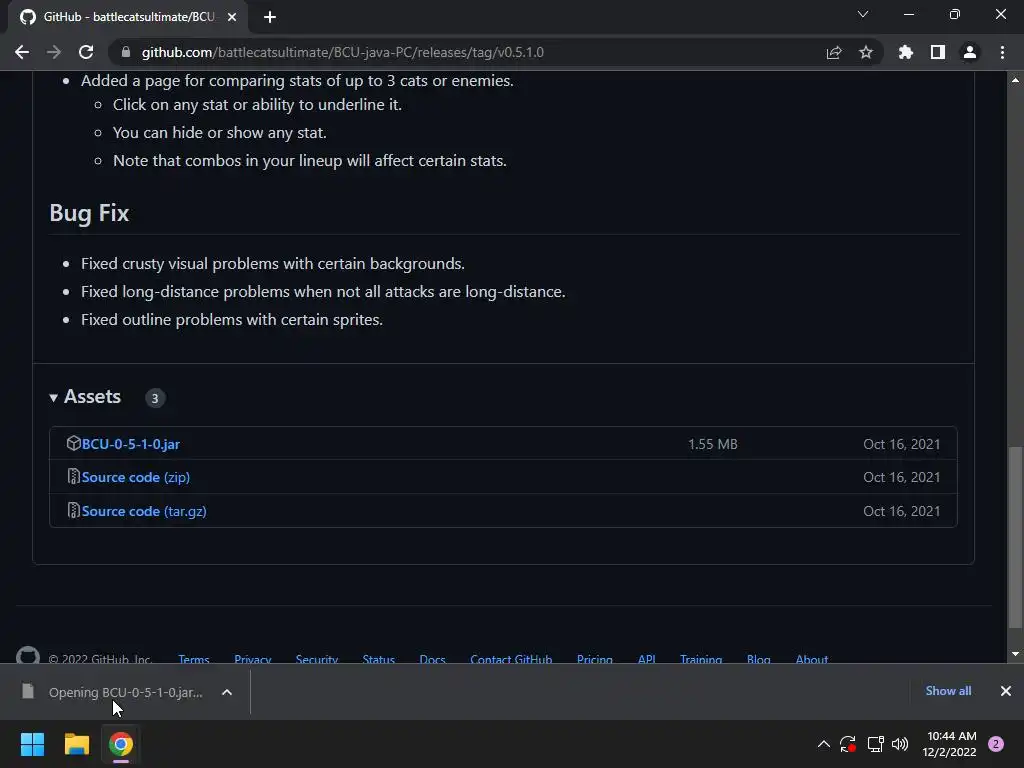Open the Extensions puzzle icon
The width and height of the screenshot is (1024, 768).
pos(906,52)
